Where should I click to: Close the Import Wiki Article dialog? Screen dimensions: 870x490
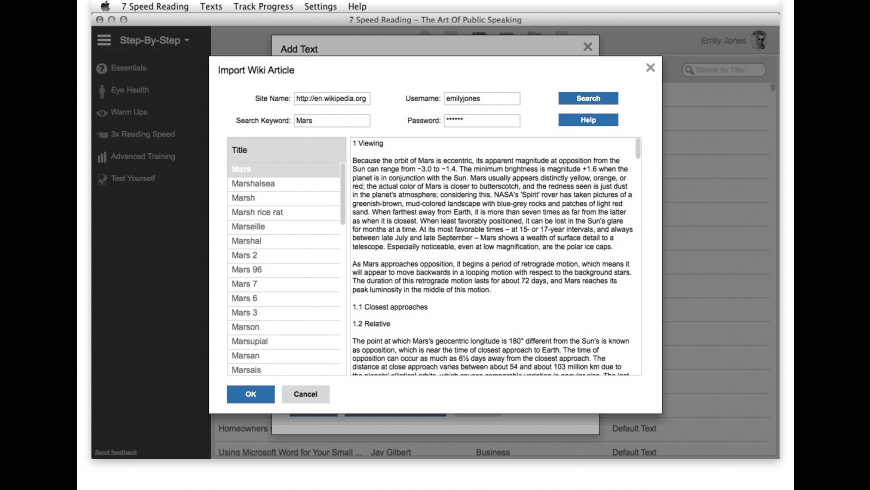[650, 68]
